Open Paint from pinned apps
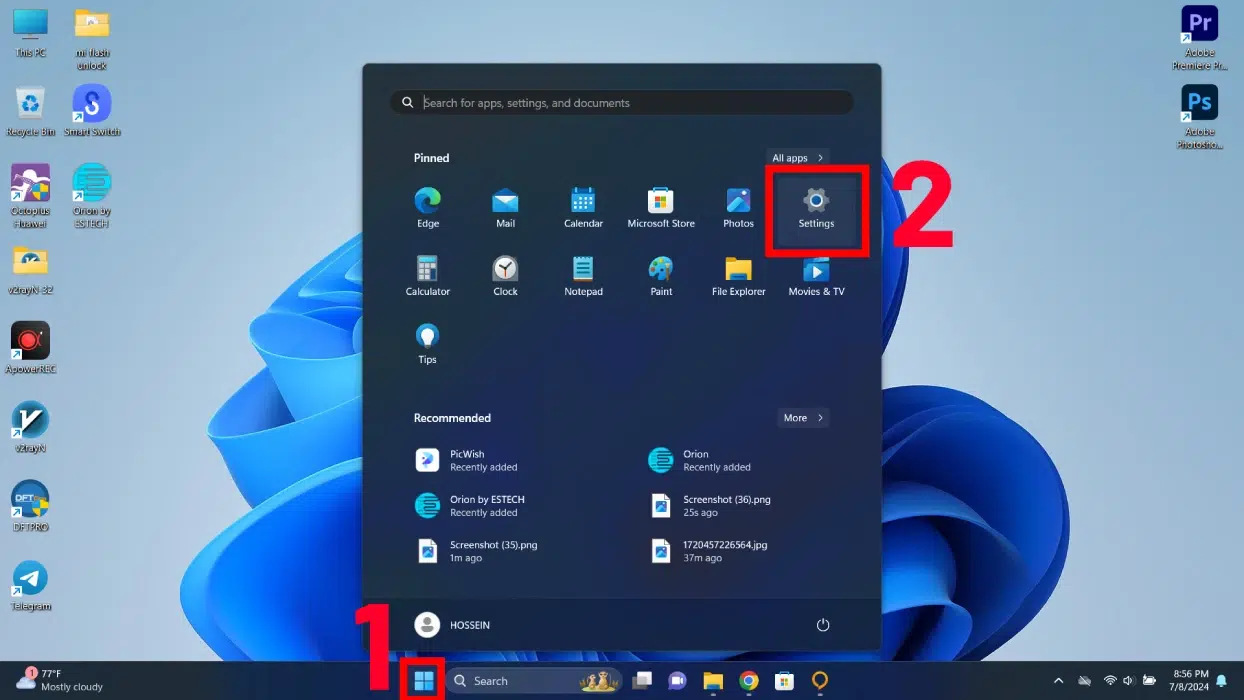Screen dimensions: 1244x700 click(660, 276)
